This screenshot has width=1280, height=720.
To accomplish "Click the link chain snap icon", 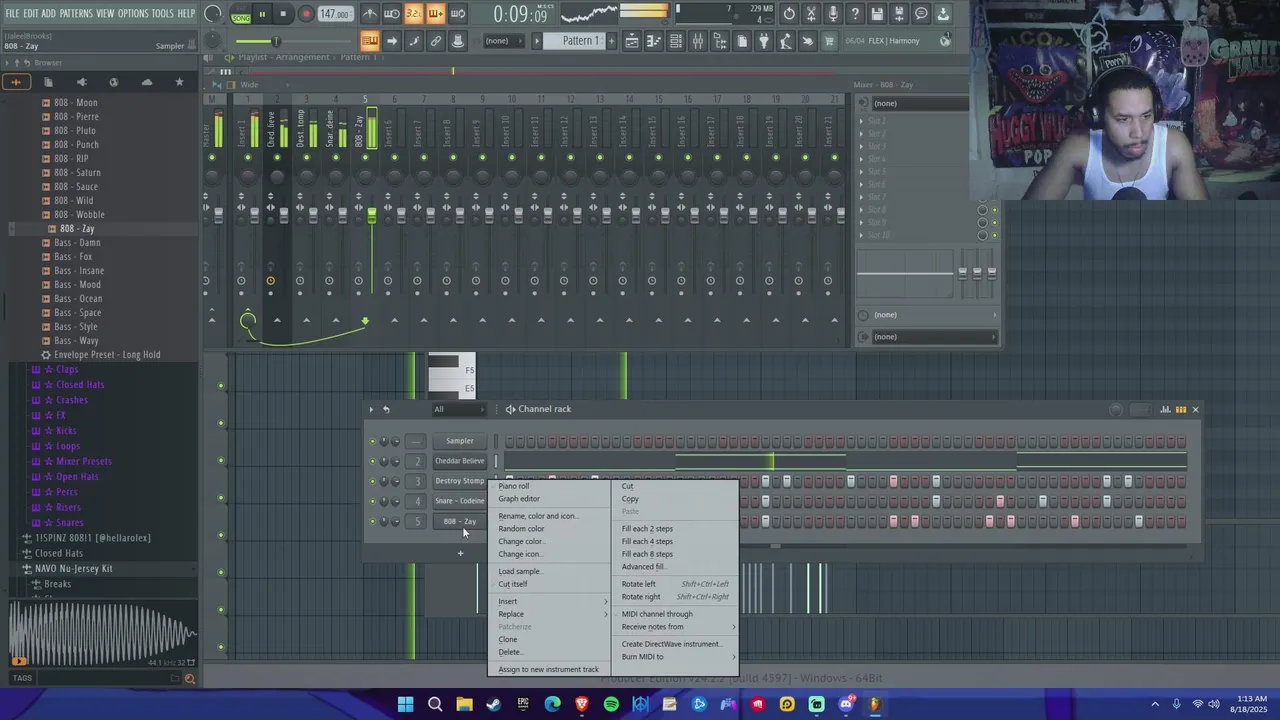I will click(x=436, y=41).
